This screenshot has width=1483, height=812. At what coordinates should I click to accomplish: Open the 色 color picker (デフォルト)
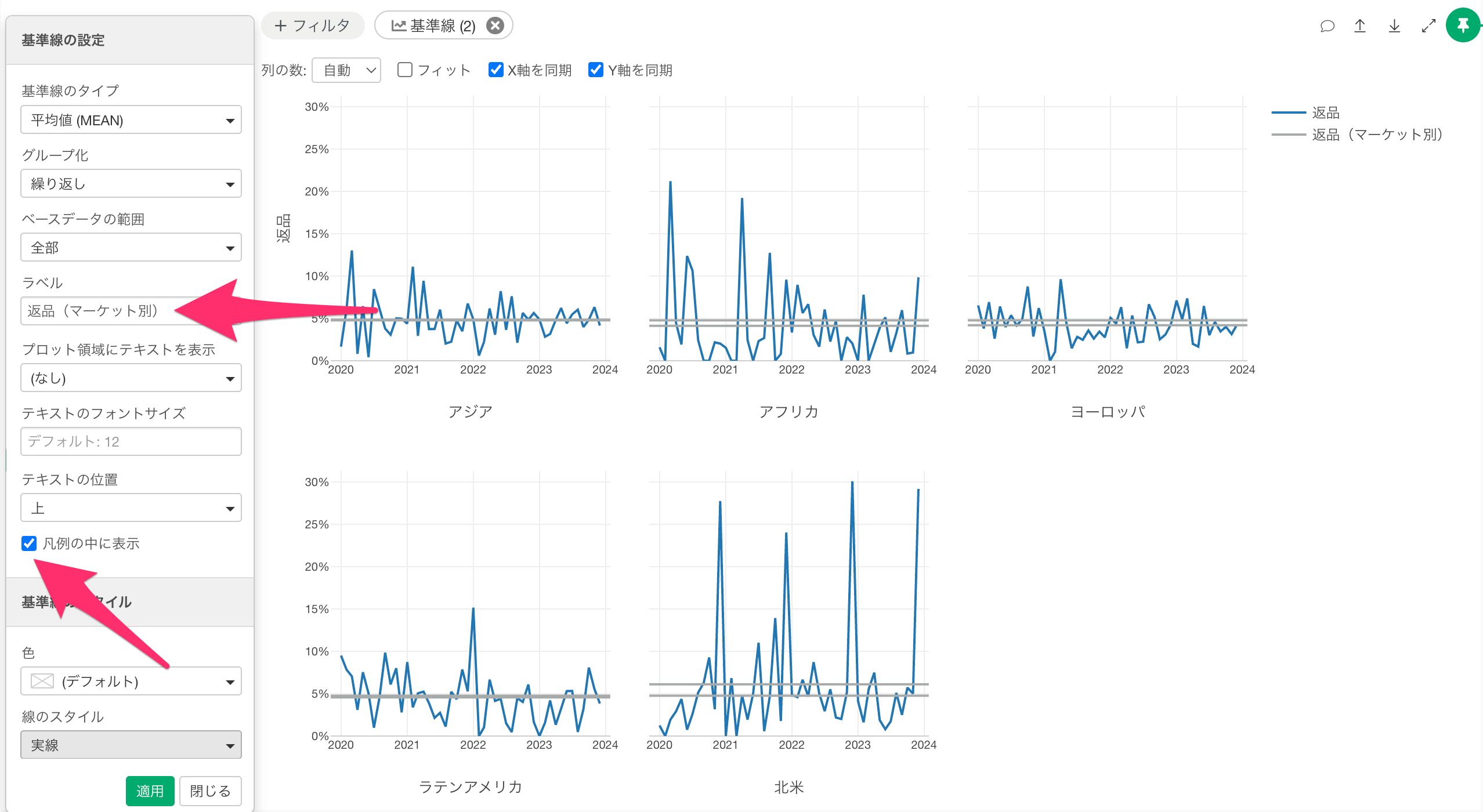coord(131,681)
